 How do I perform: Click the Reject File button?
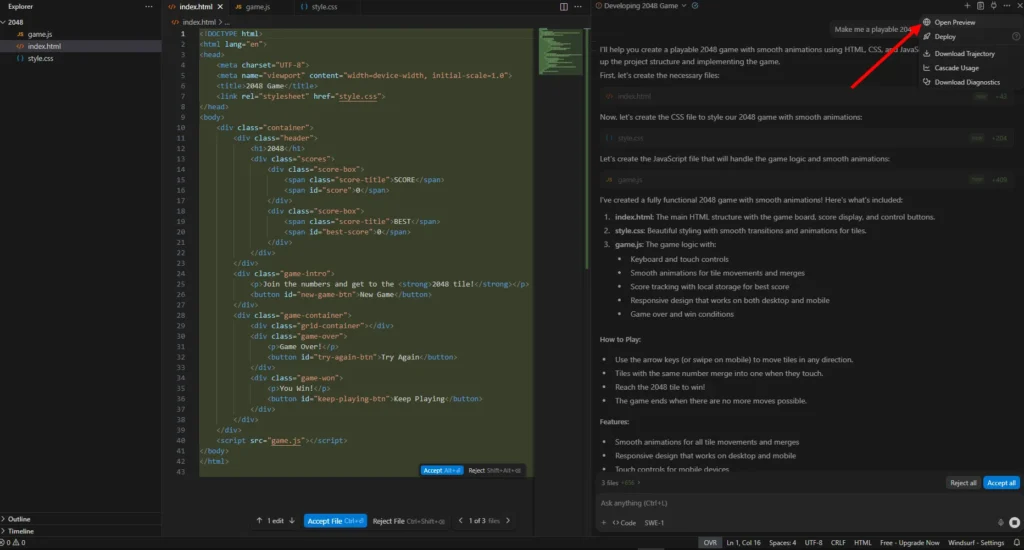(408, 521)
